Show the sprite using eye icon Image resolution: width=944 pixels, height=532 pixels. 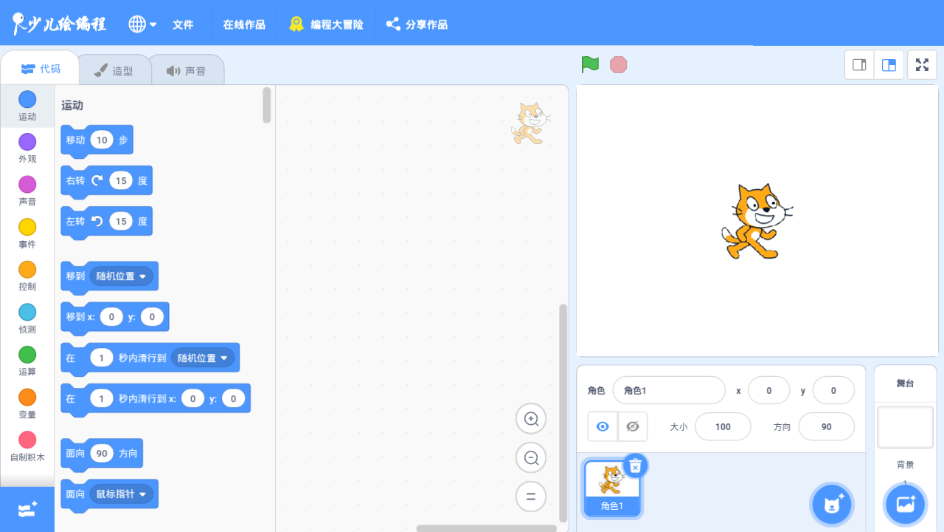pyautogui.click(x=602, y=426)
